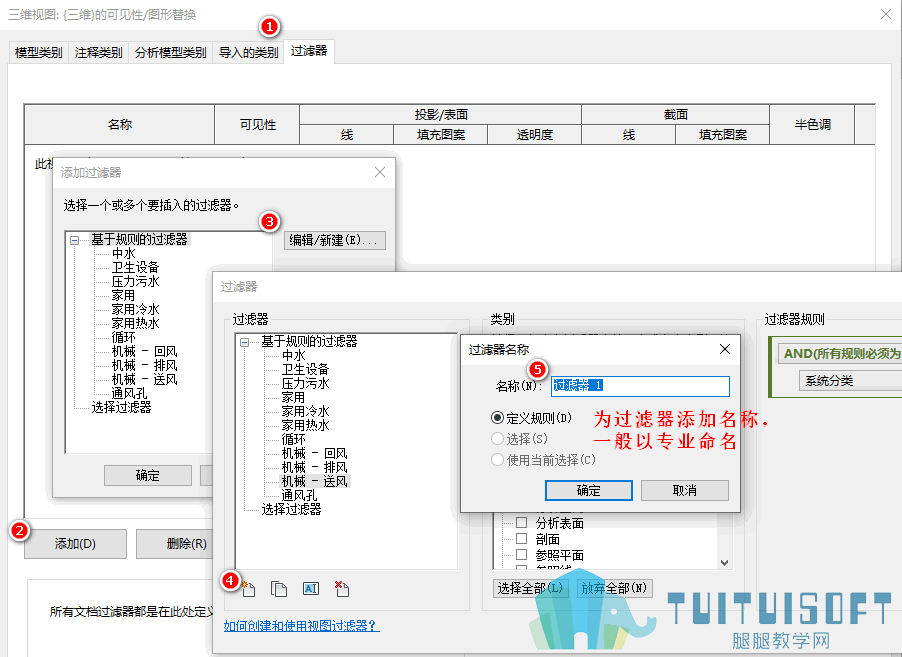Select 循环 in the 过滤器 dialog tree
Image resolution: width=902 pixels, height=657 pixels.
[x=293, y=439]
